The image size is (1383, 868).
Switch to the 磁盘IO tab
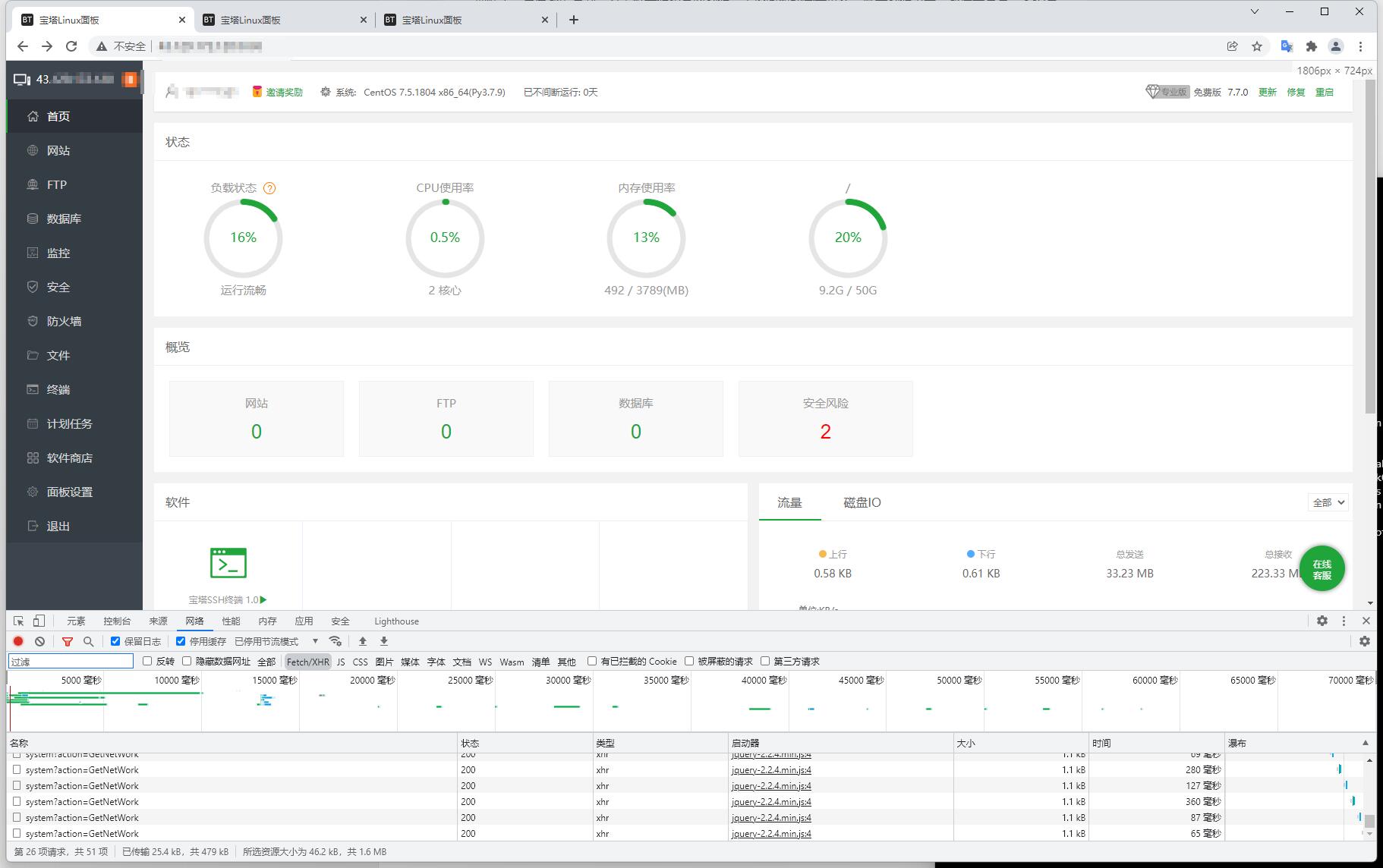click(862, 502)
